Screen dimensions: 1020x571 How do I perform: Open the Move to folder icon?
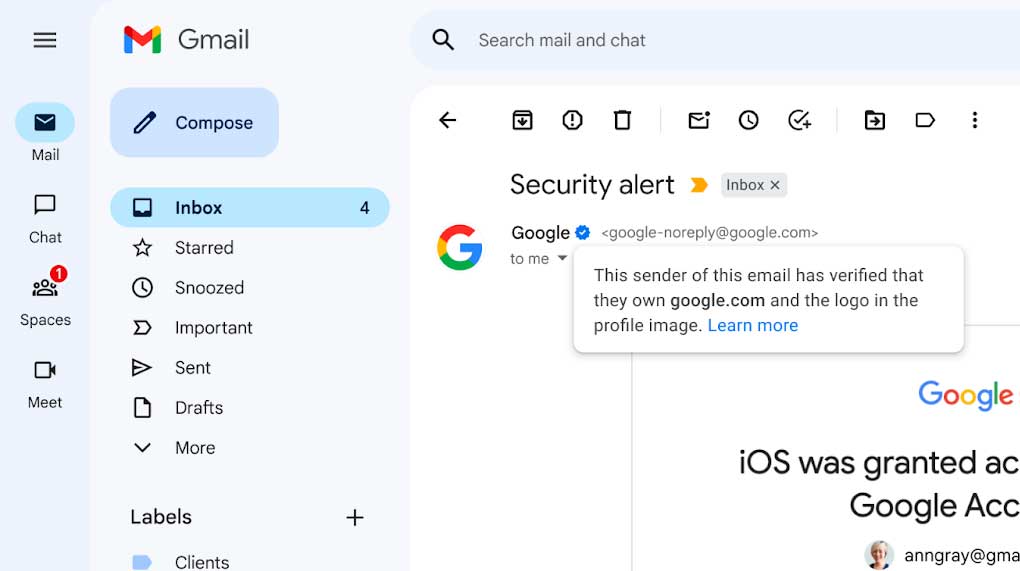875,120
